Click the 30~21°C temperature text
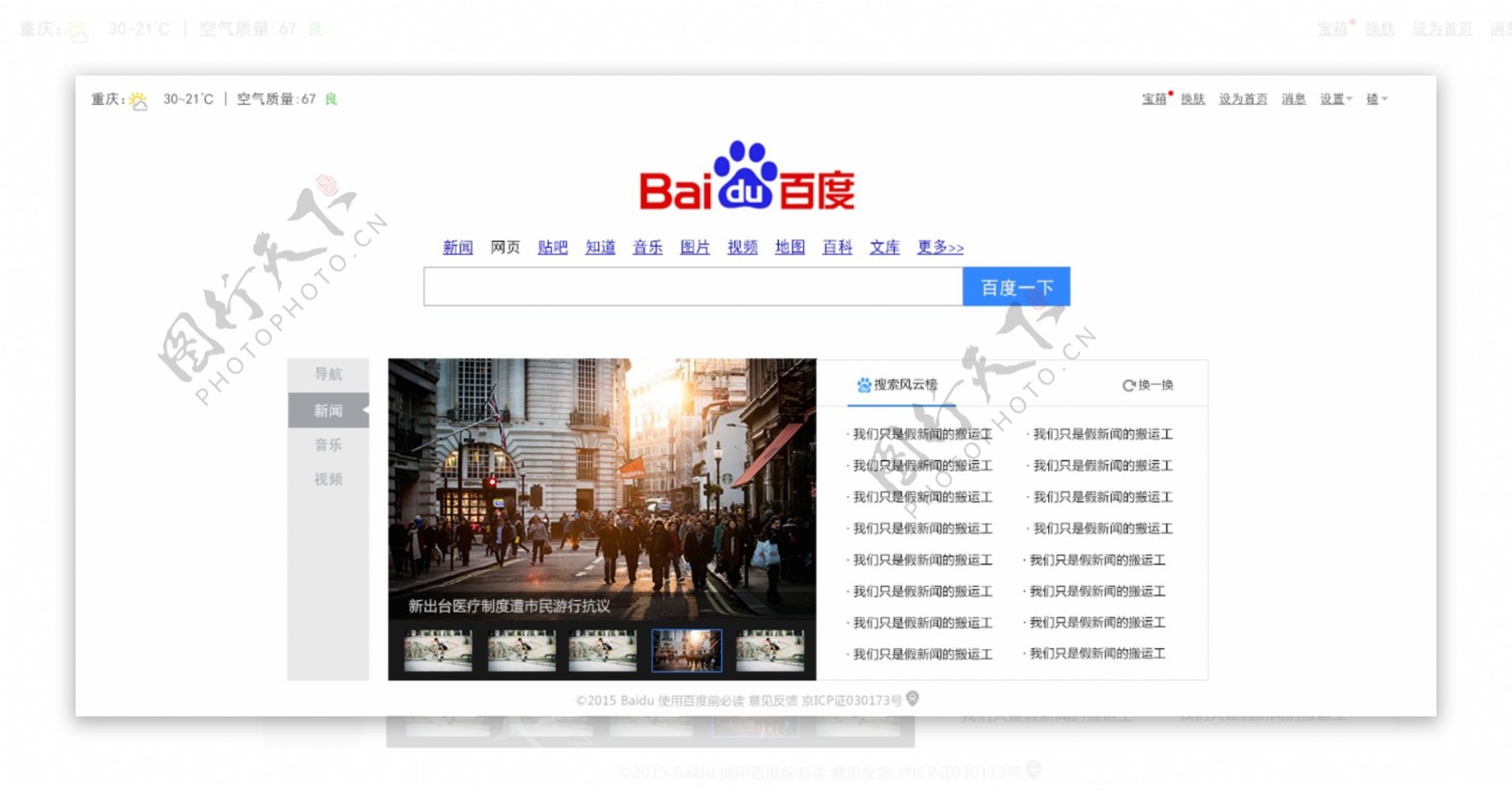 click(188, 99)
